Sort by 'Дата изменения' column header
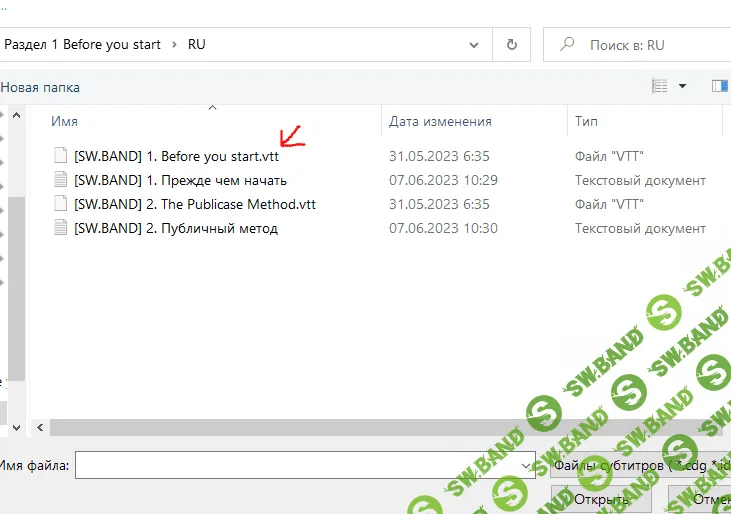This screenshot has width=731, height=514. click(x=440, y=121)
